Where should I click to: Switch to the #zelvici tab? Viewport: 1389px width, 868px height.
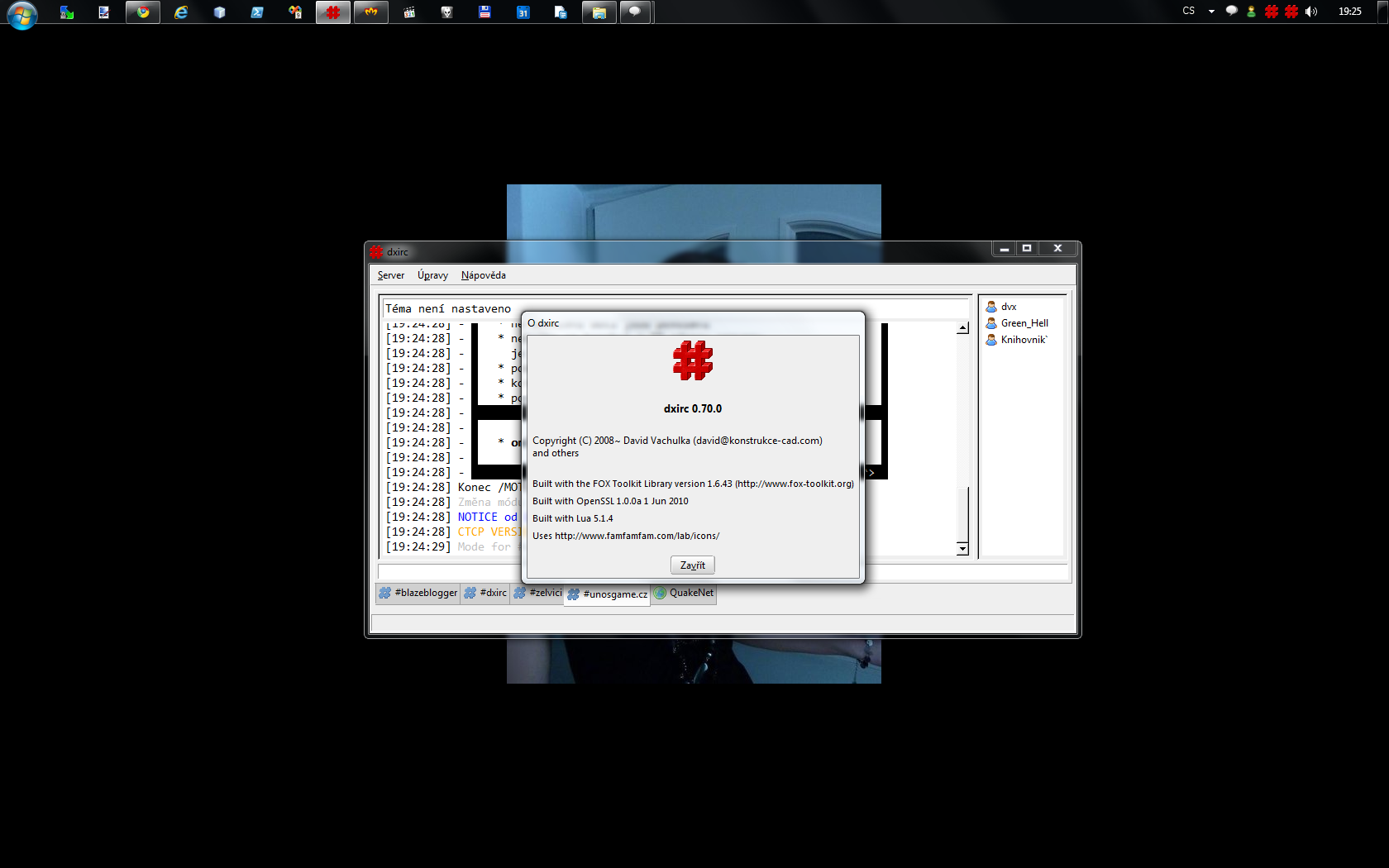click(x=537, y=593)
